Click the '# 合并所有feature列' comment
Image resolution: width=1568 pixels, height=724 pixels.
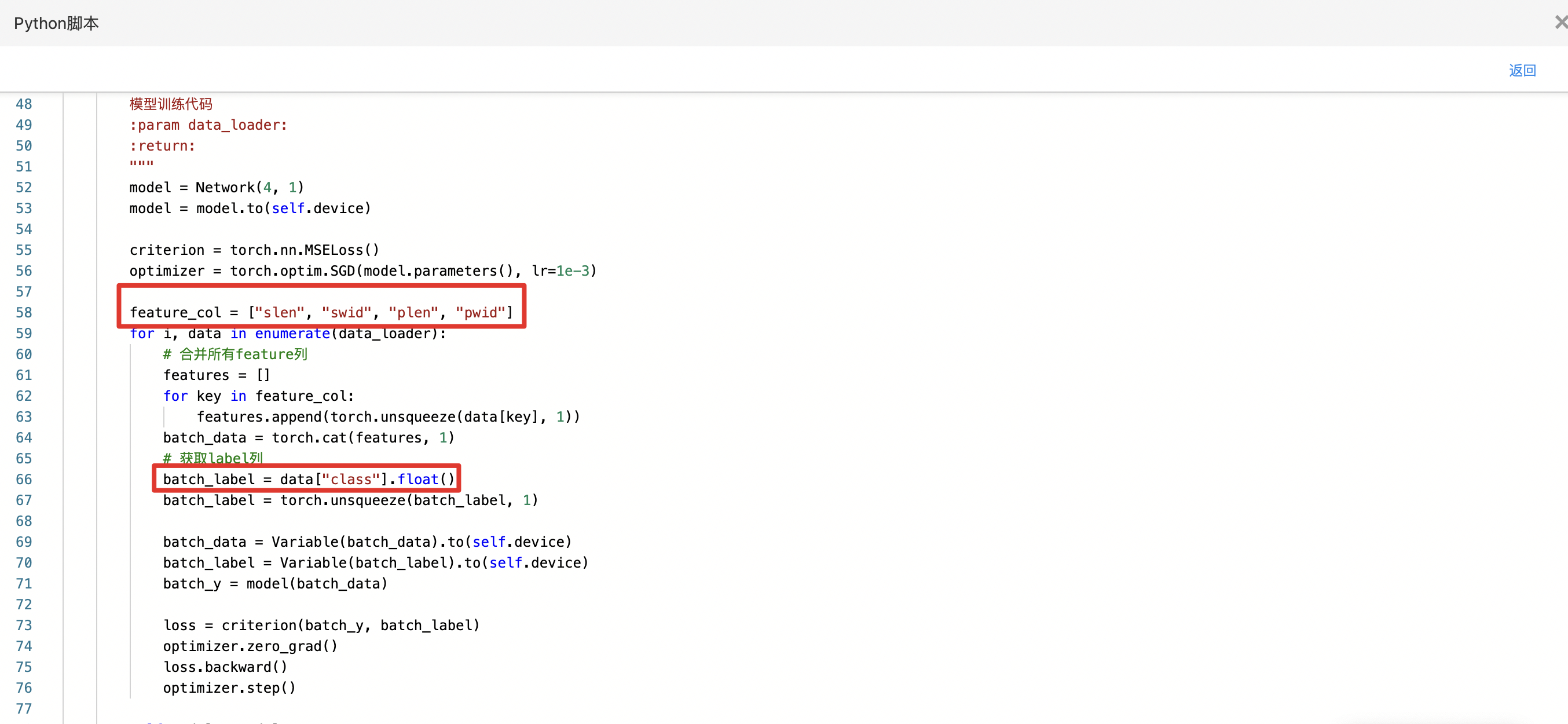(x=235, y=354)
